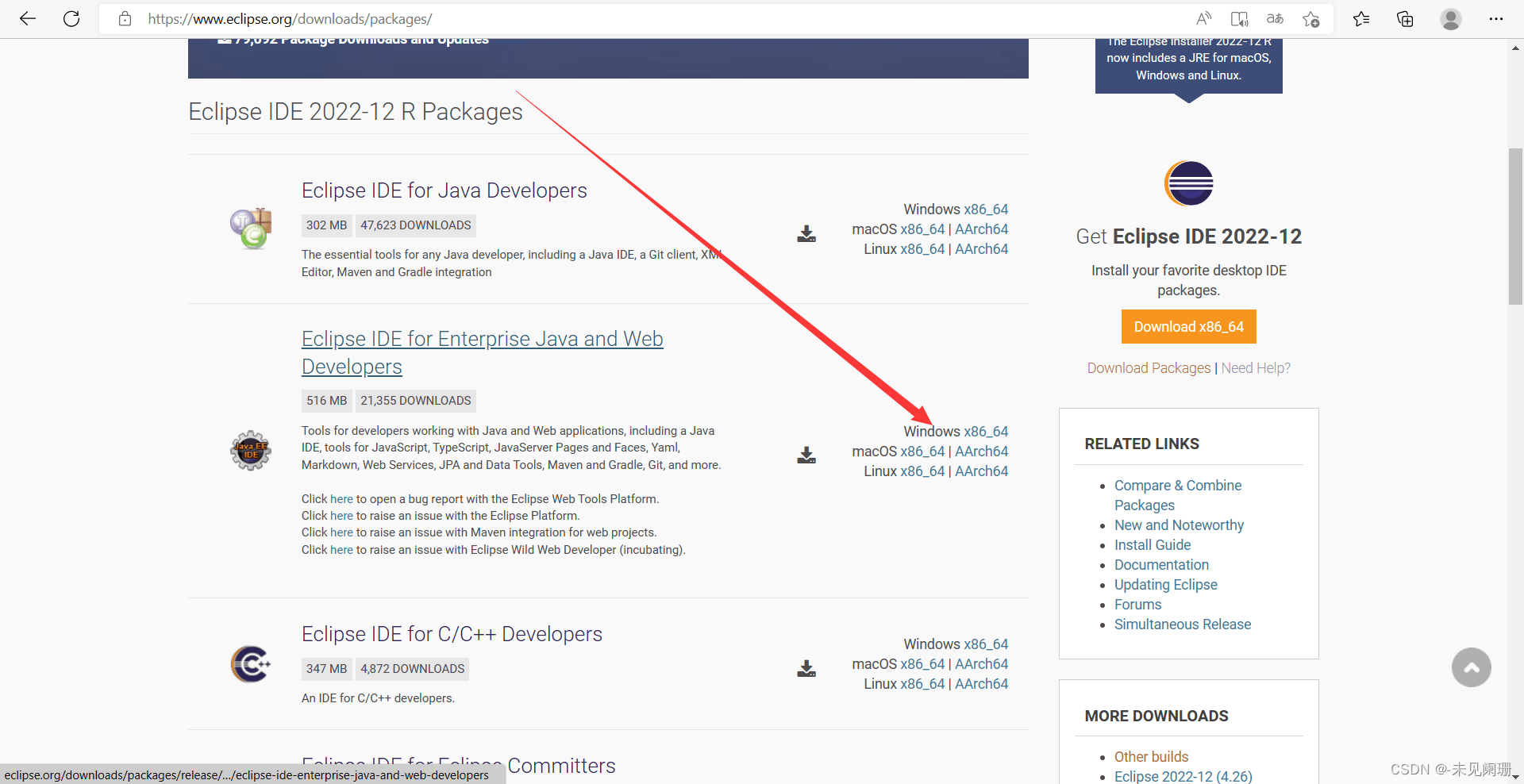The image size is (1524, 784).
Task: Download Enterprise Java Linux AArch64
Action: click(x=982, y=471)
